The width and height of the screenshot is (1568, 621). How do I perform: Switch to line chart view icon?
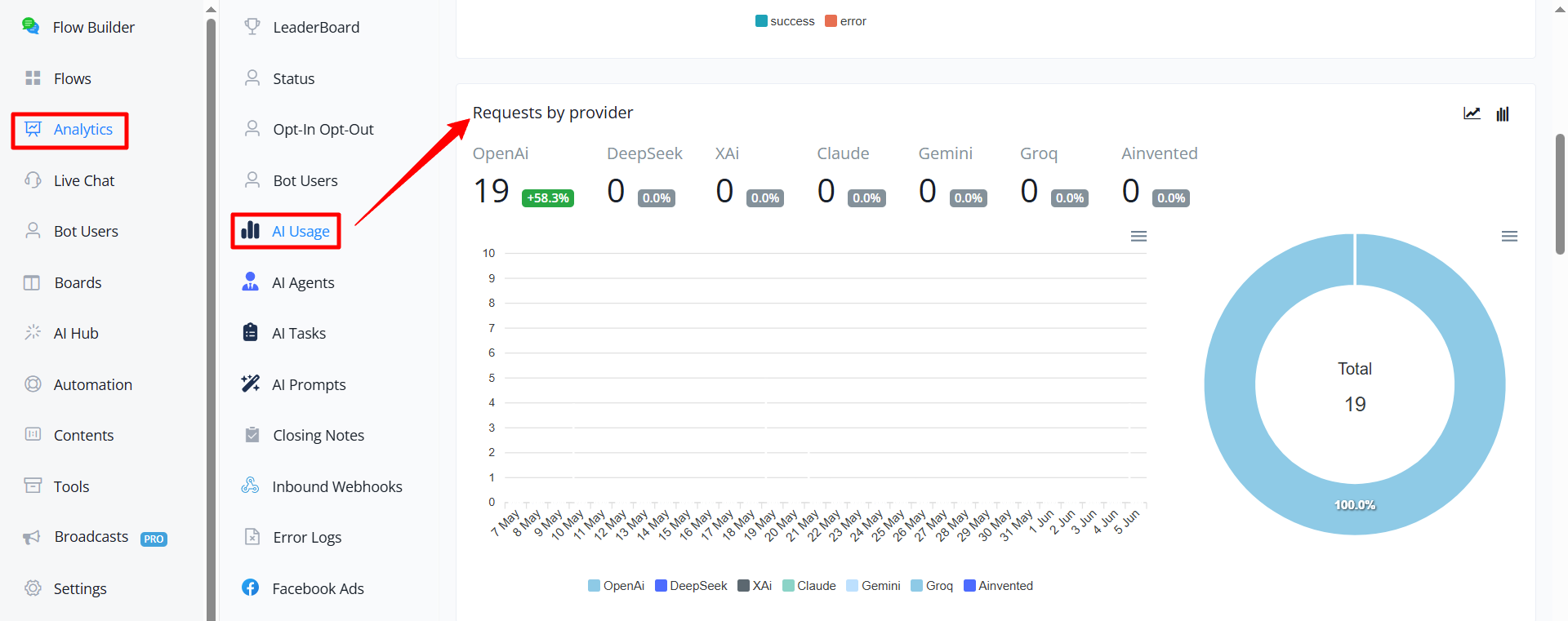(1472, 113)
